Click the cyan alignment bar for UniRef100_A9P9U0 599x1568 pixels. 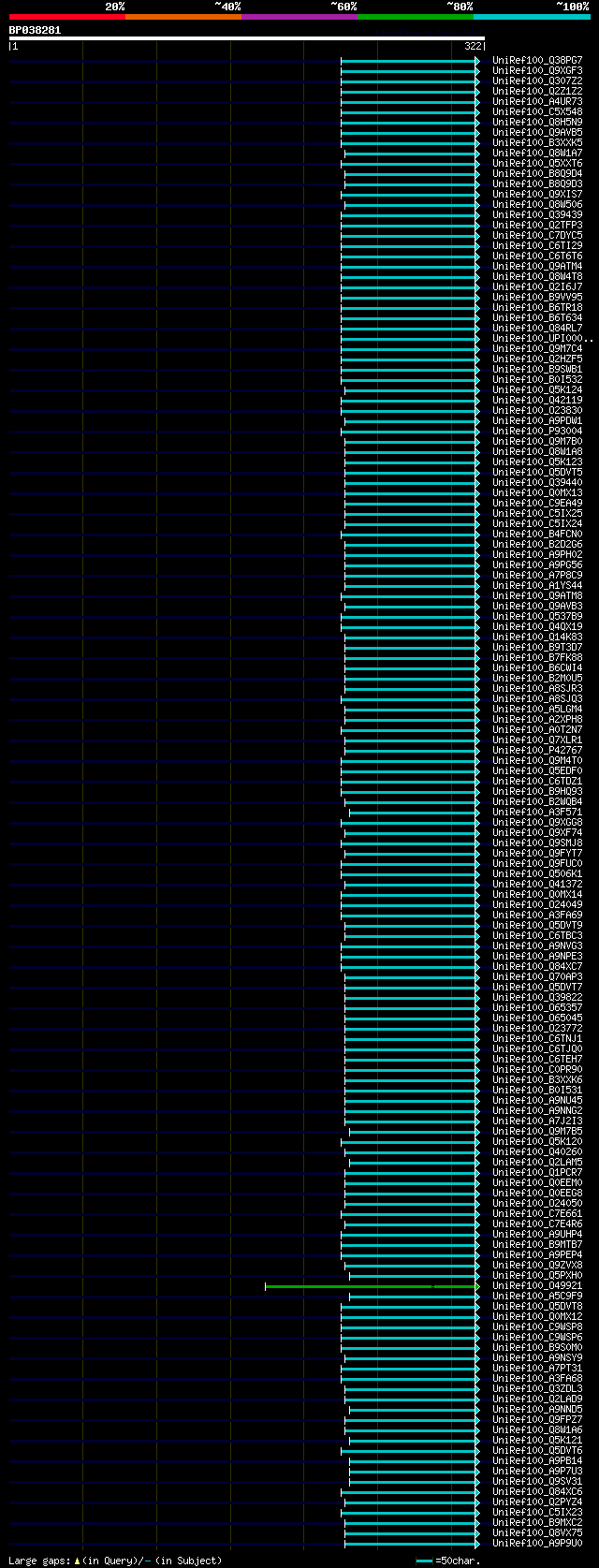pyautogui.click(x=413, y=1544)
